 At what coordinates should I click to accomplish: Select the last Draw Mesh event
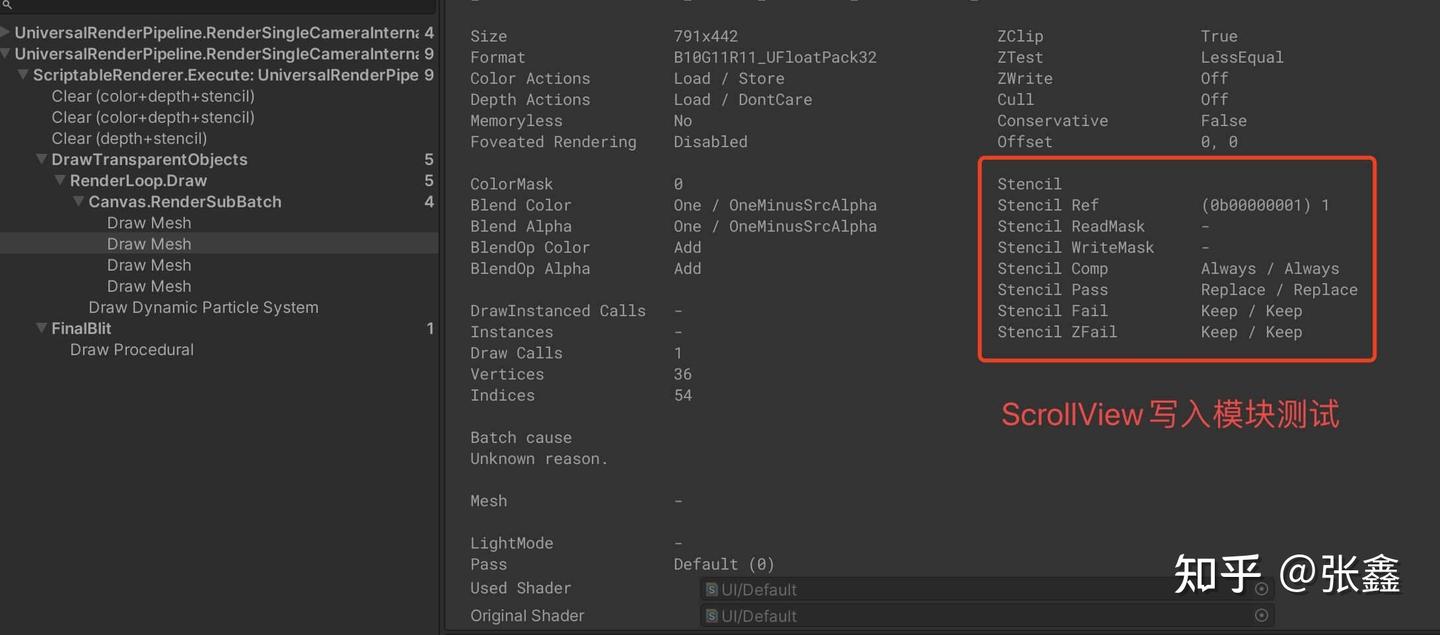[149, 286]
